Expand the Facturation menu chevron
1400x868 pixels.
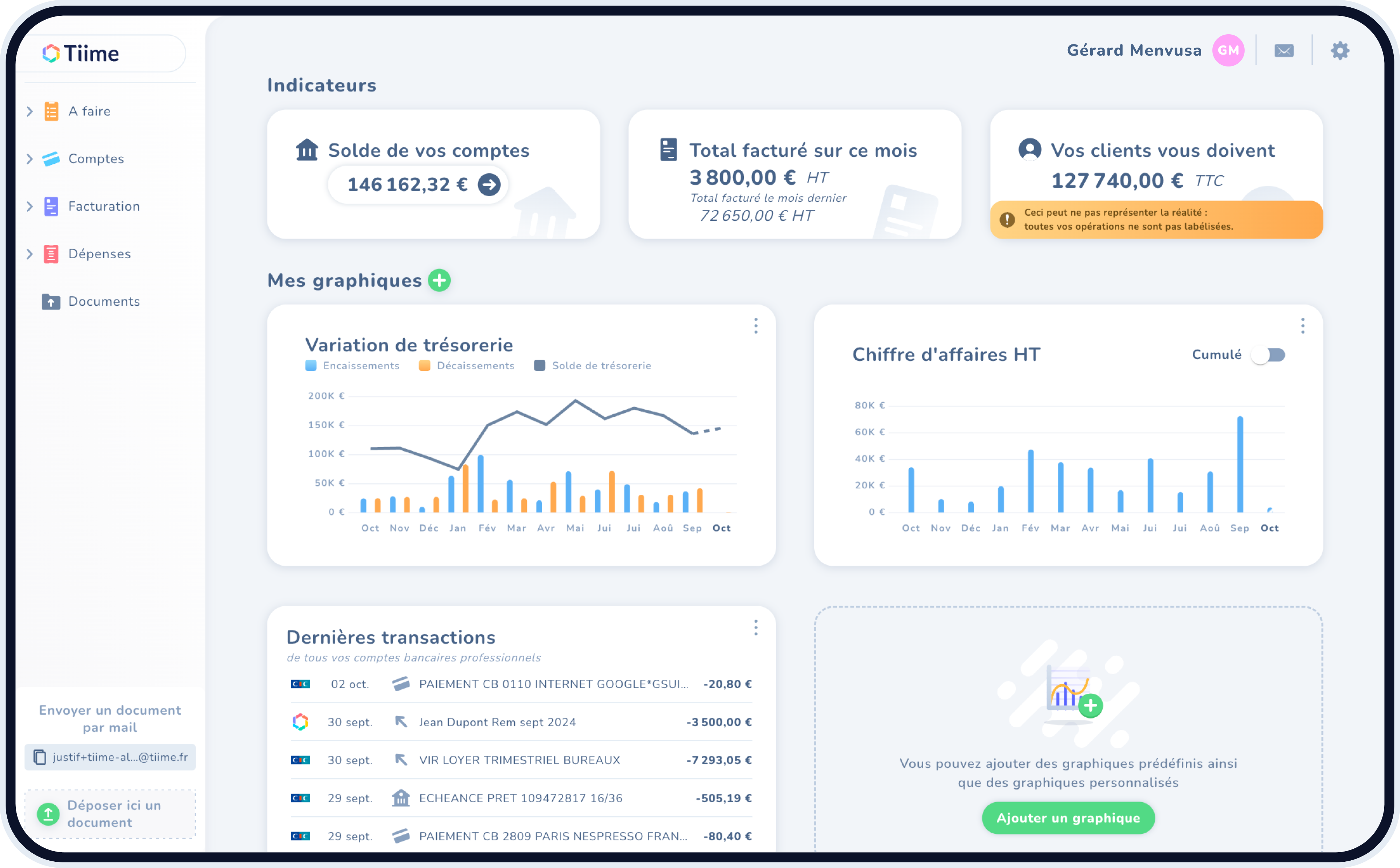coord(30,206)
